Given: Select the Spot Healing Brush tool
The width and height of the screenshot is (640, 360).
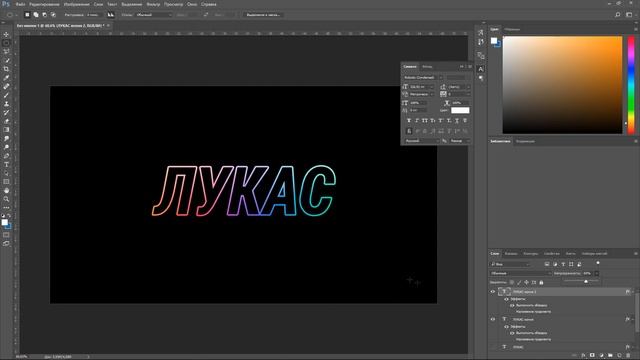Looking at the screenshot, I should click(x=6, y=87).
